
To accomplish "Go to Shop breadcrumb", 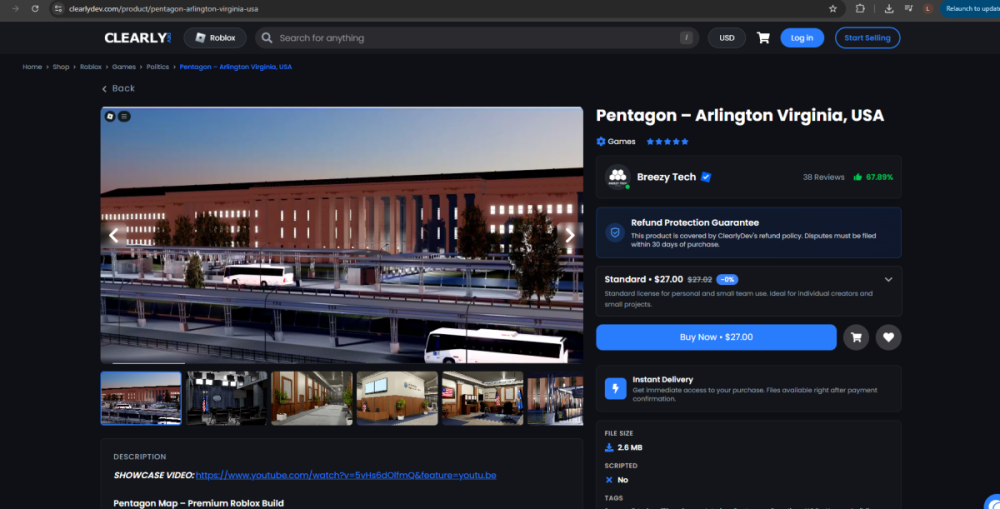I will pos(61,67).
